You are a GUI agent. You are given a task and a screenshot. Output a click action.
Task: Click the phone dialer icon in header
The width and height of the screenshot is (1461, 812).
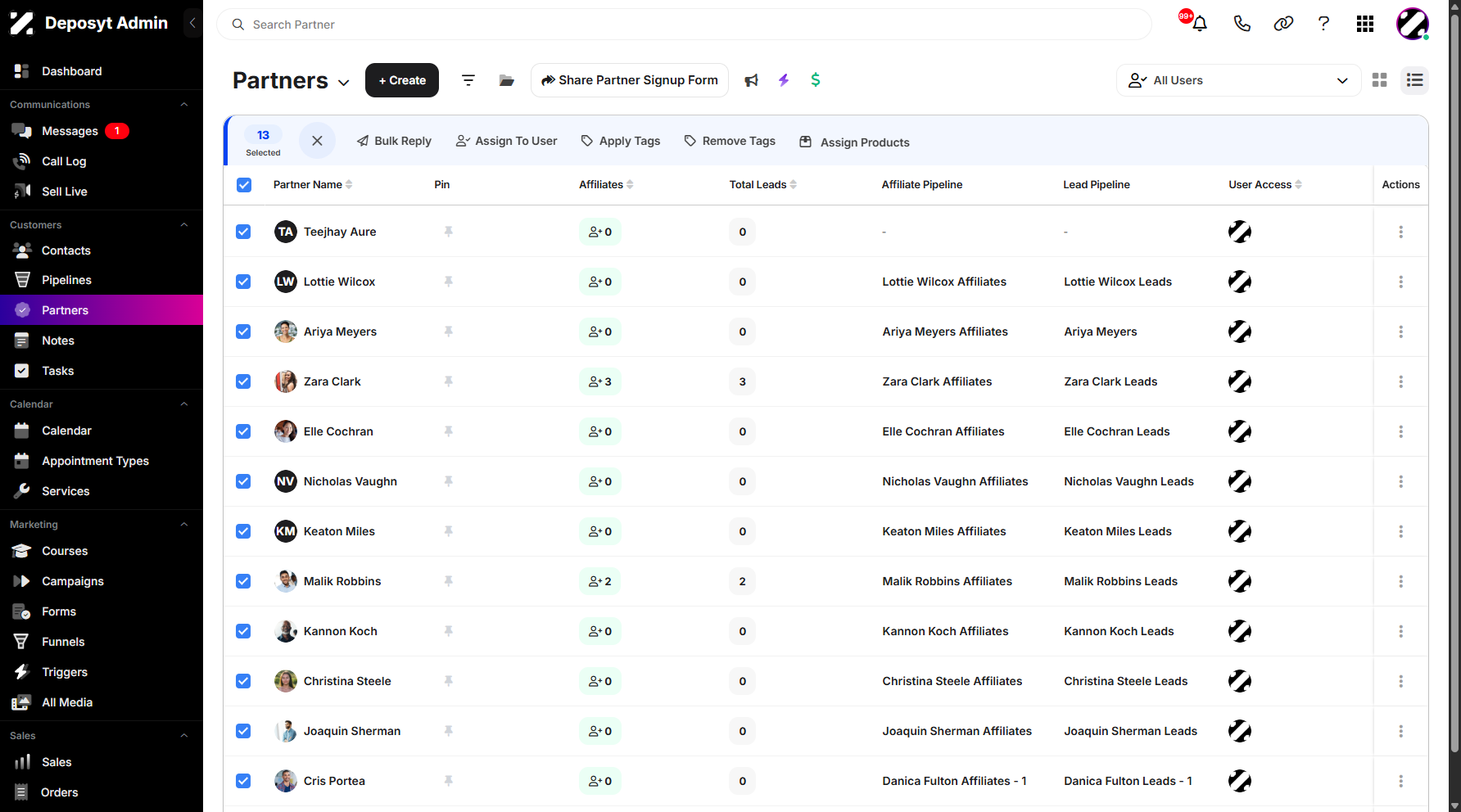1242,24
